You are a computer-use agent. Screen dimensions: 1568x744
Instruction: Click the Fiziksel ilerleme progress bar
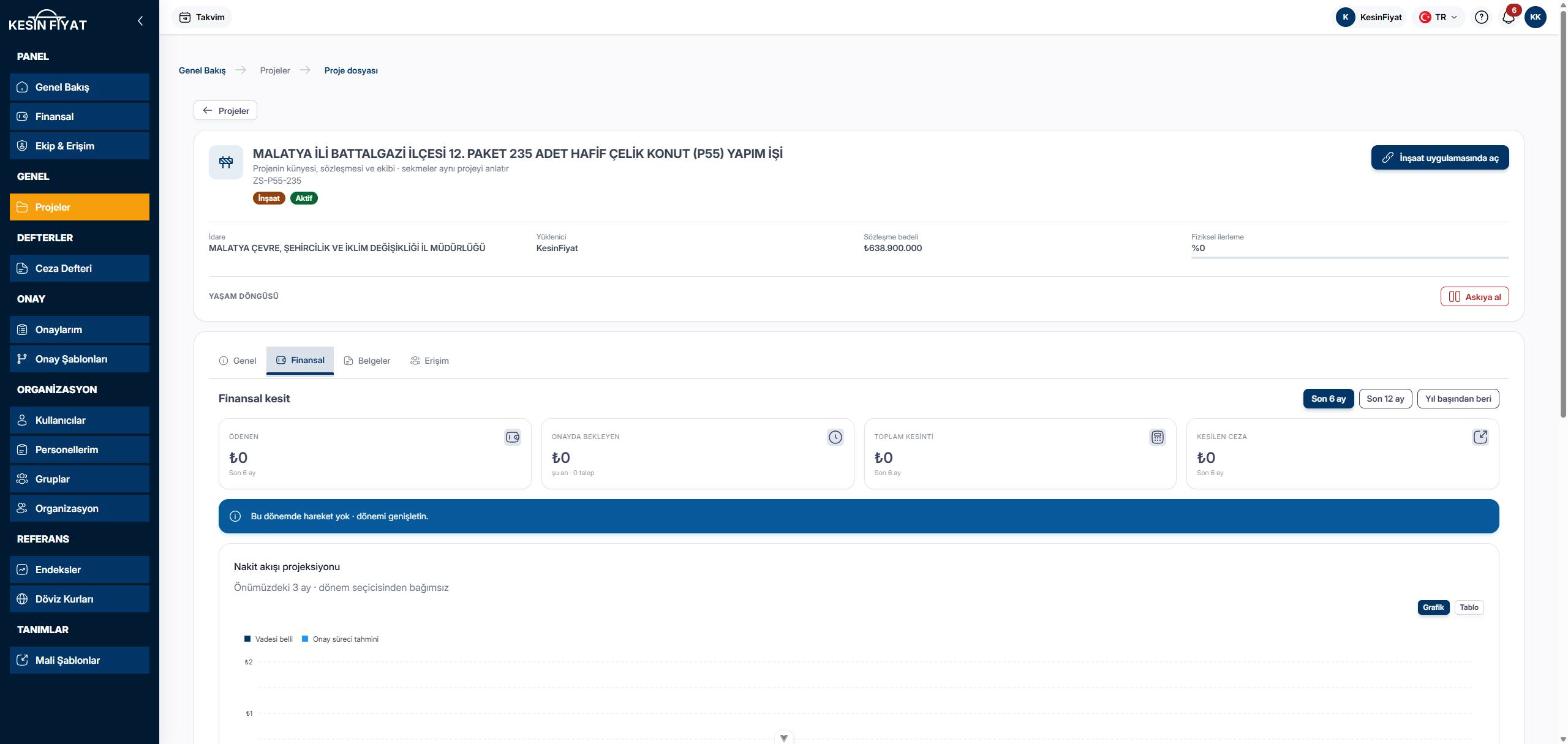[x=1350, y=257]
